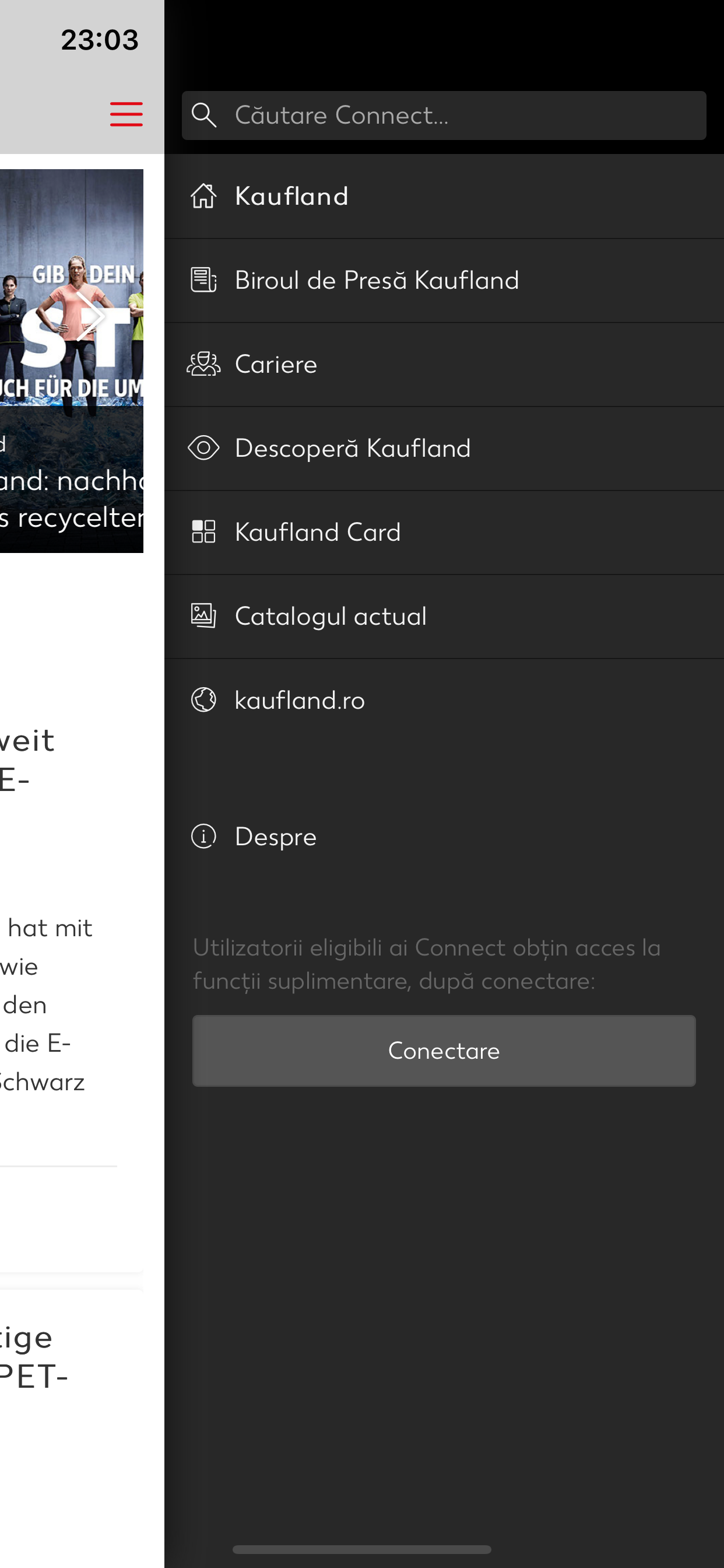Tap the home icon beside Kaufland
The height and width of the screenshot is (1568, 724).
(x=203, y=196)
